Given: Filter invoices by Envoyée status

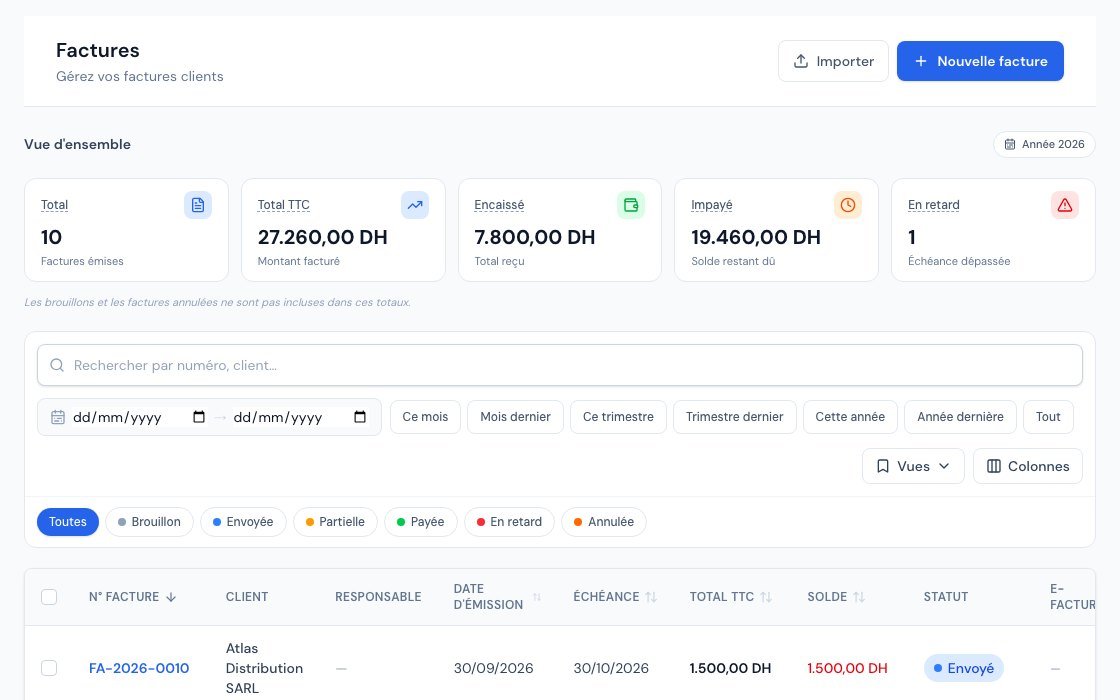Looking at the screenshot, I should (x=243, y=522).
